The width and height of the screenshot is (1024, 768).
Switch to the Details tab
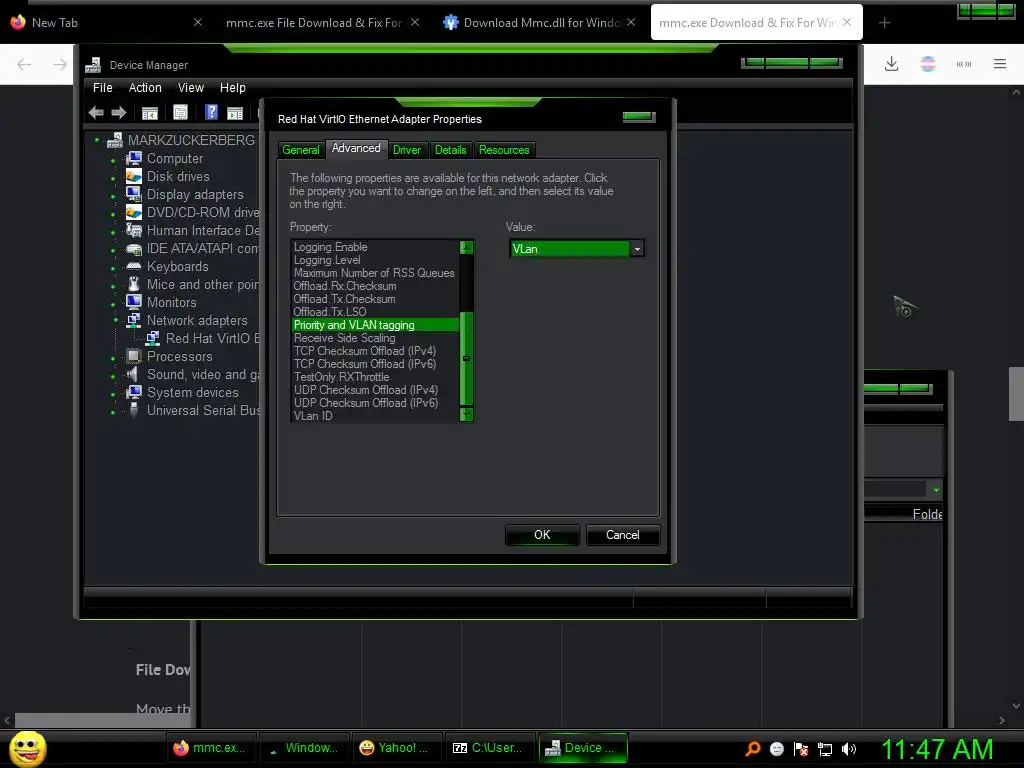point(451,150)
